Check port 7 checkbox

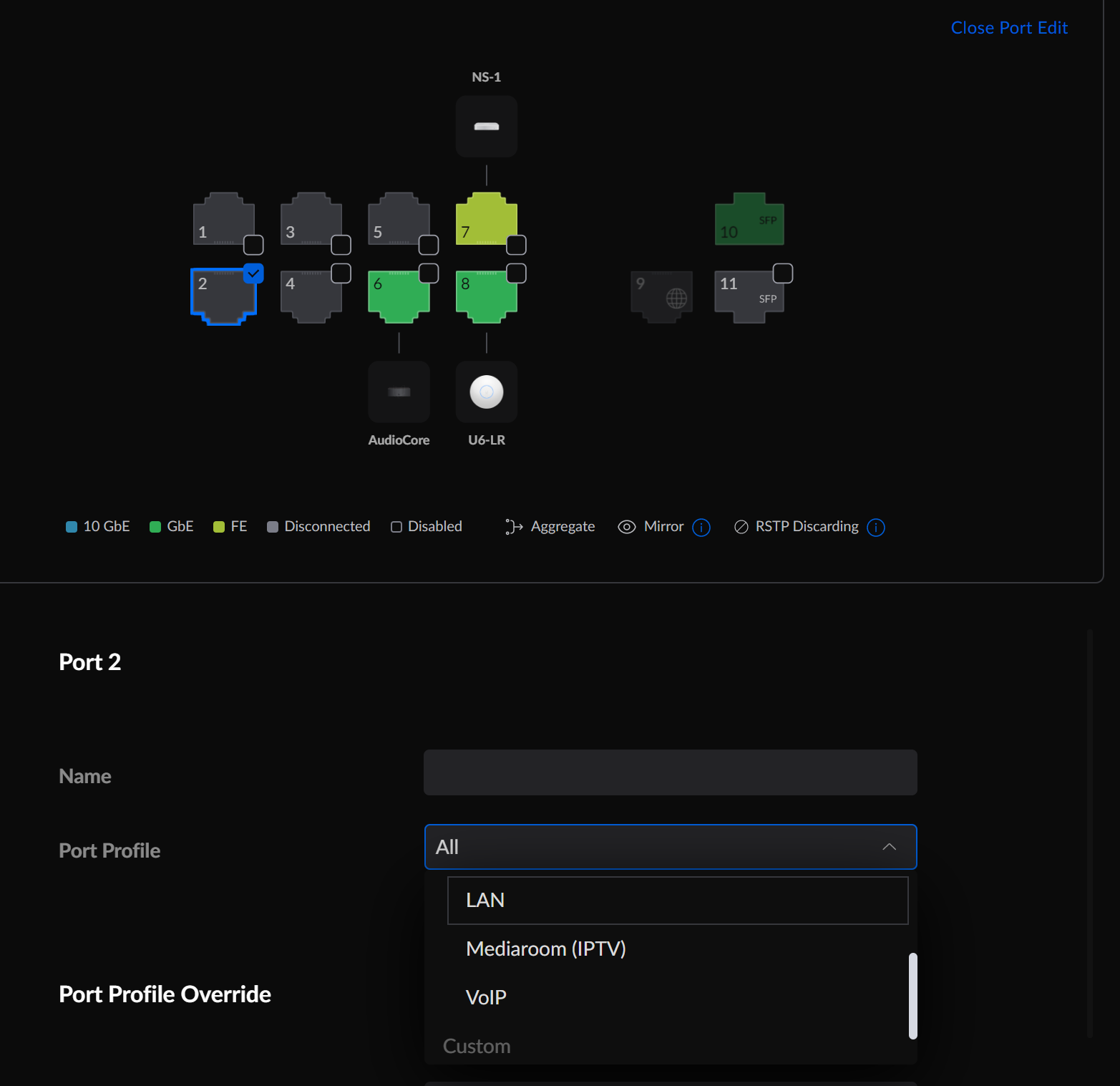point(516,245)
